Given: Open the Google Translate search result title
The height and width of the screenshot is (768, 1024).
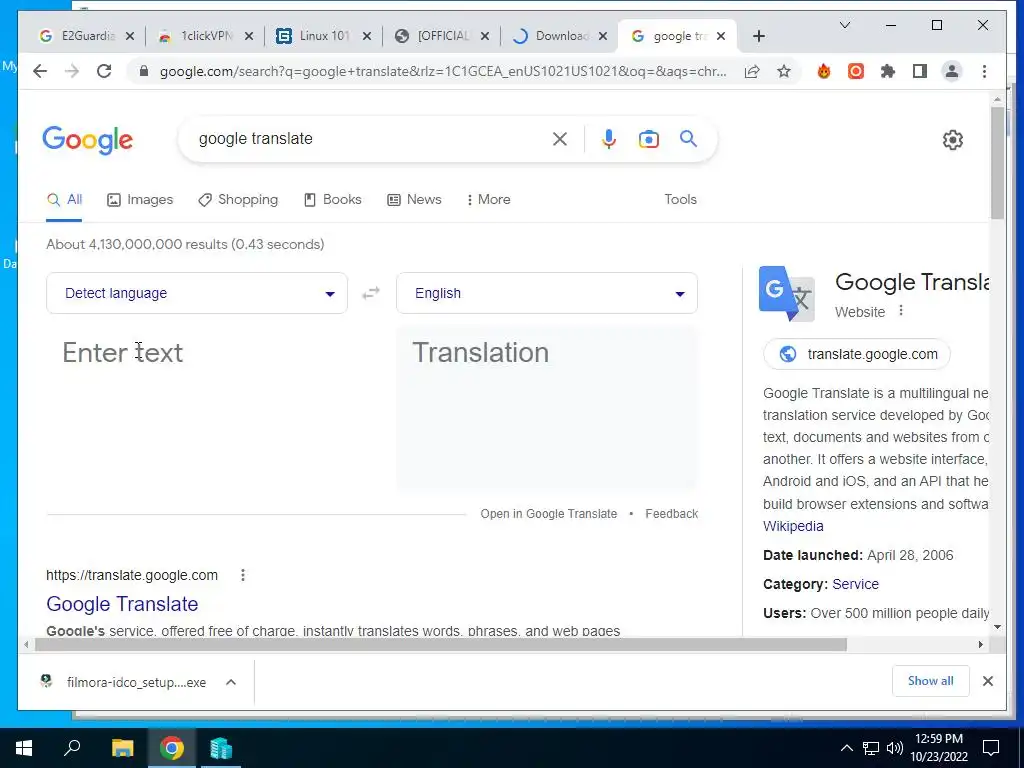Looking at the screenshot, I should [122, 604].
